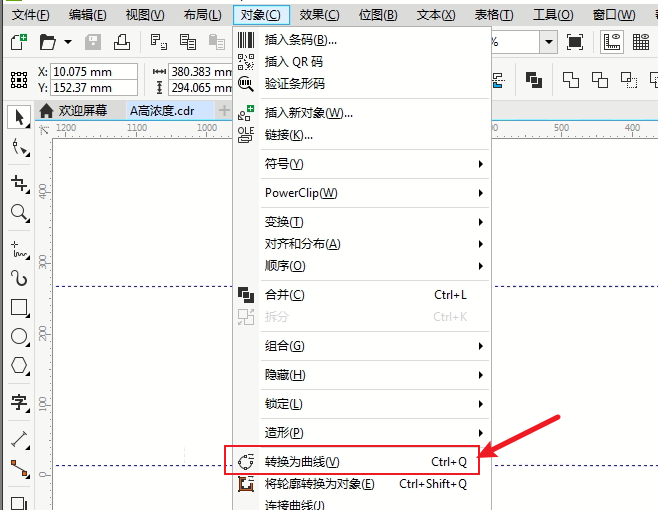
Task: Open the 窗口(W) menu
Action: click(x=614, y=15)
